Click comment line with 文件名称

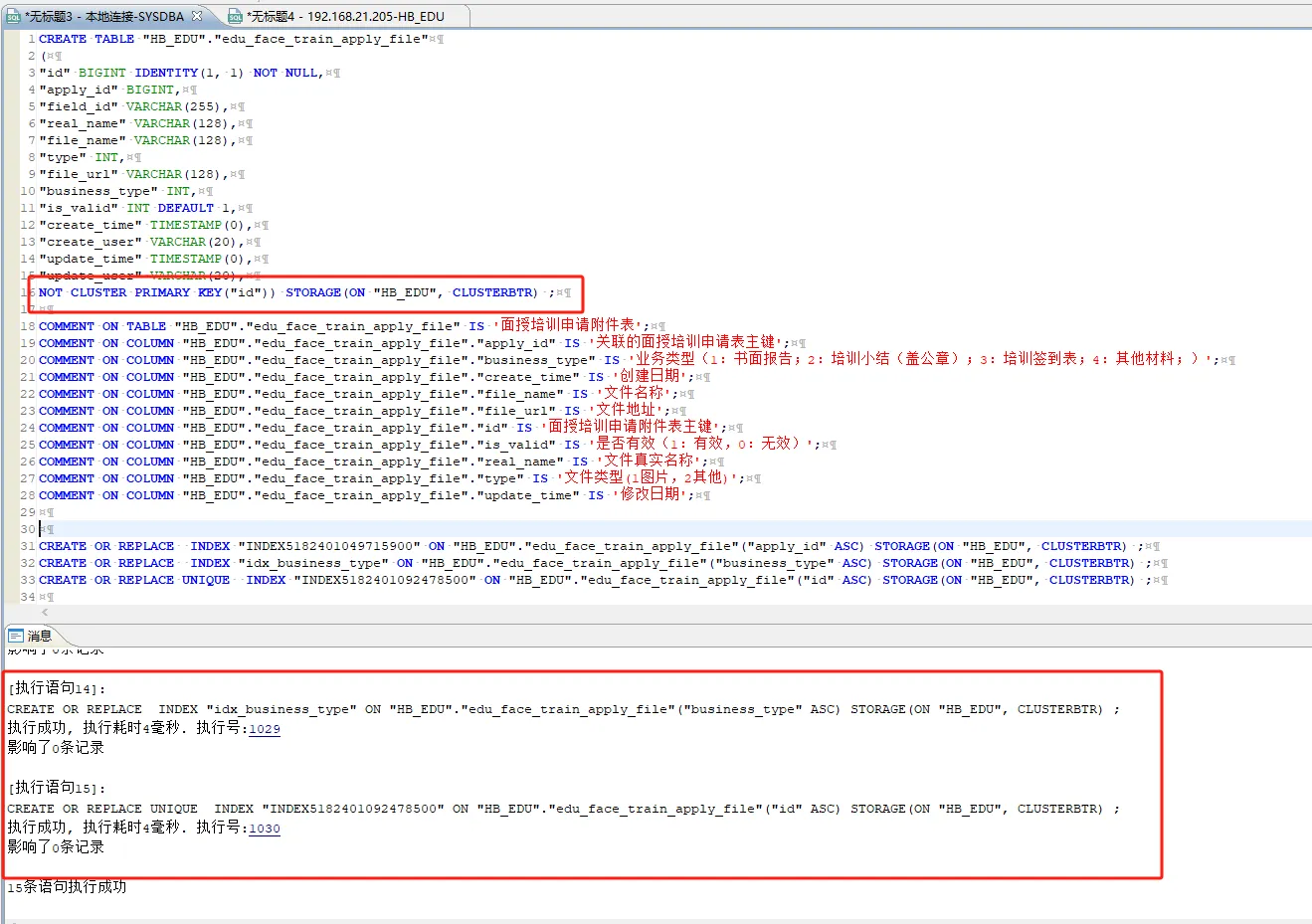359,393
